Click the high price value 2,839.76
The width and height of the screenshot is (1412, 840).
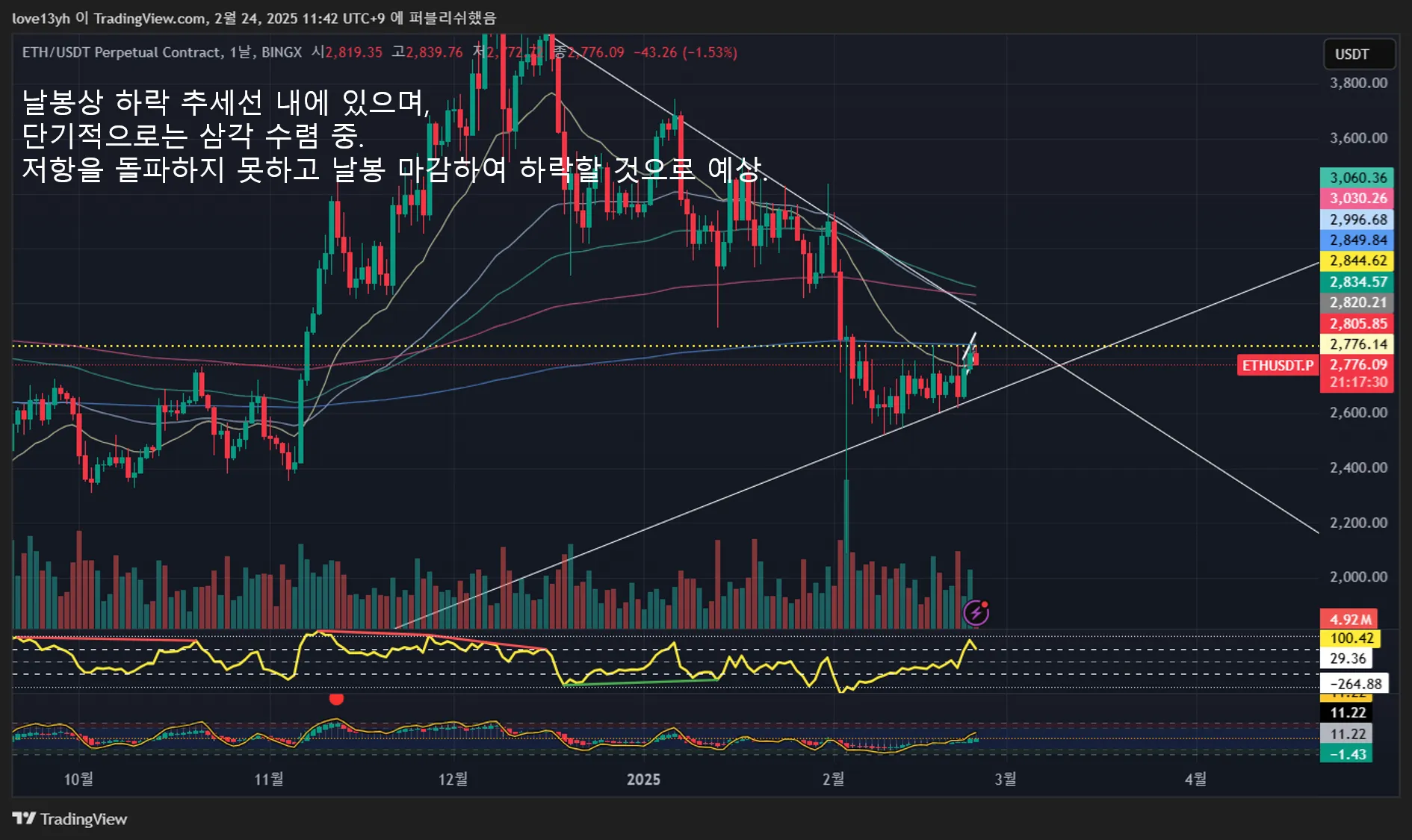434,52
